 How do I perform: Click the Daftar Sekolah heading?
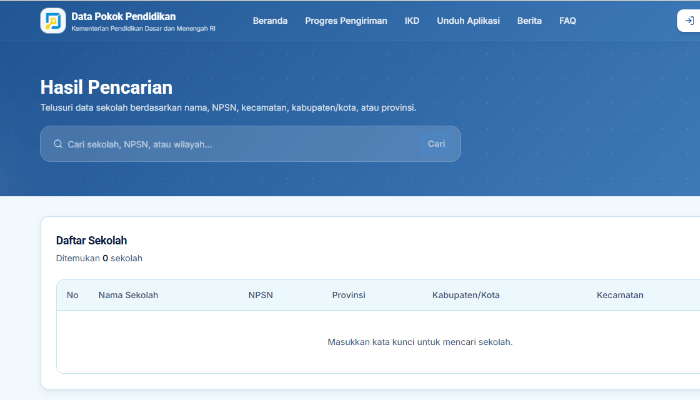[92, 241]
